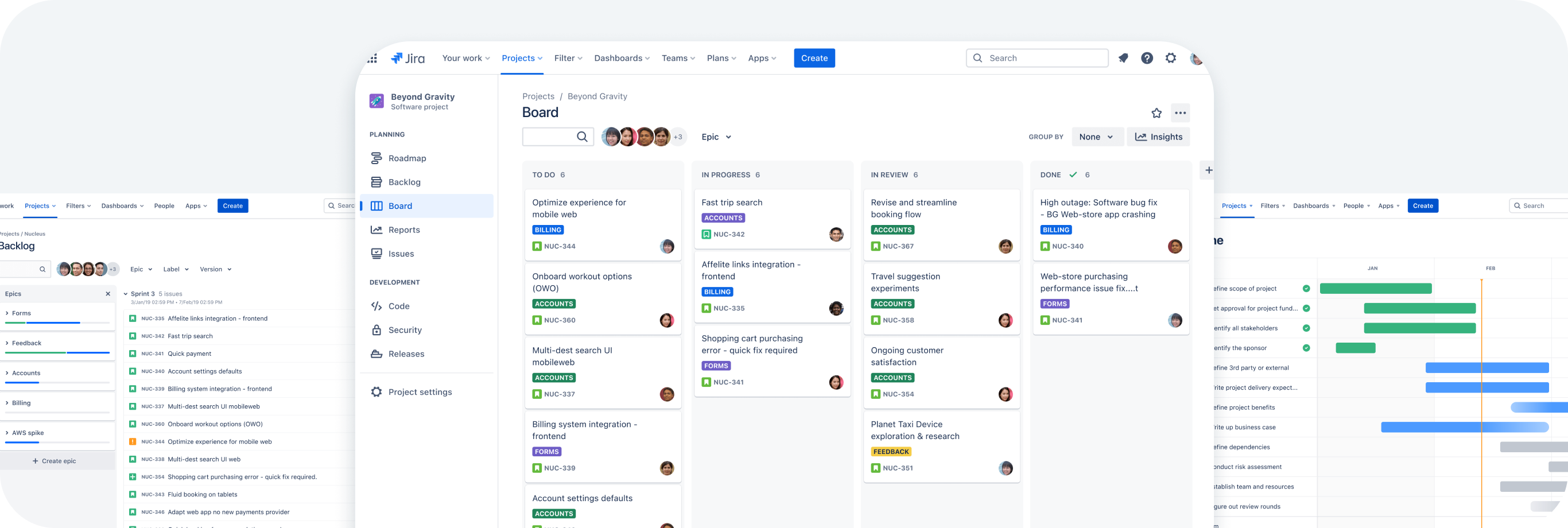
Task: Expand AWS spike epic in Backlog window
Action: [x=7, y=432]
